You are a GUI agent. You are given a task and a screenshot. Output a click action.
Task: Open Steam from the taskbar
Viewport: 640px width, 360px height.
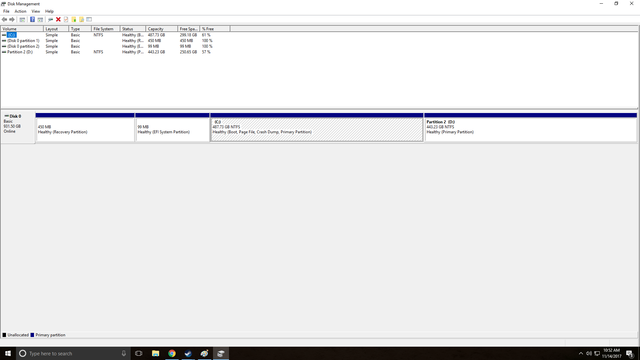[188, 353]
